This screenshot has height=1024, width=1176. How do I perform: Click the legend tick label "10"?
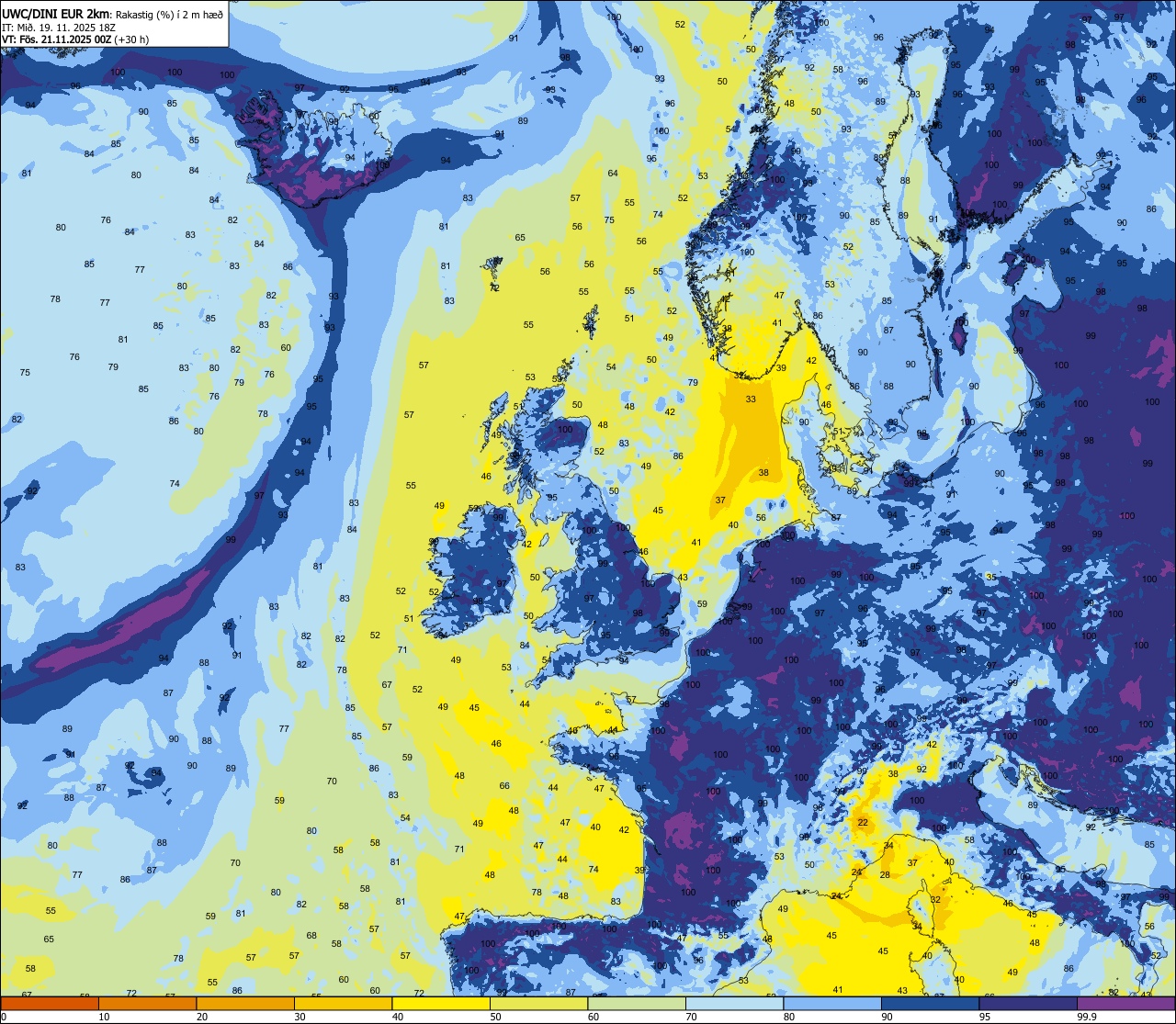(104, 1017)
